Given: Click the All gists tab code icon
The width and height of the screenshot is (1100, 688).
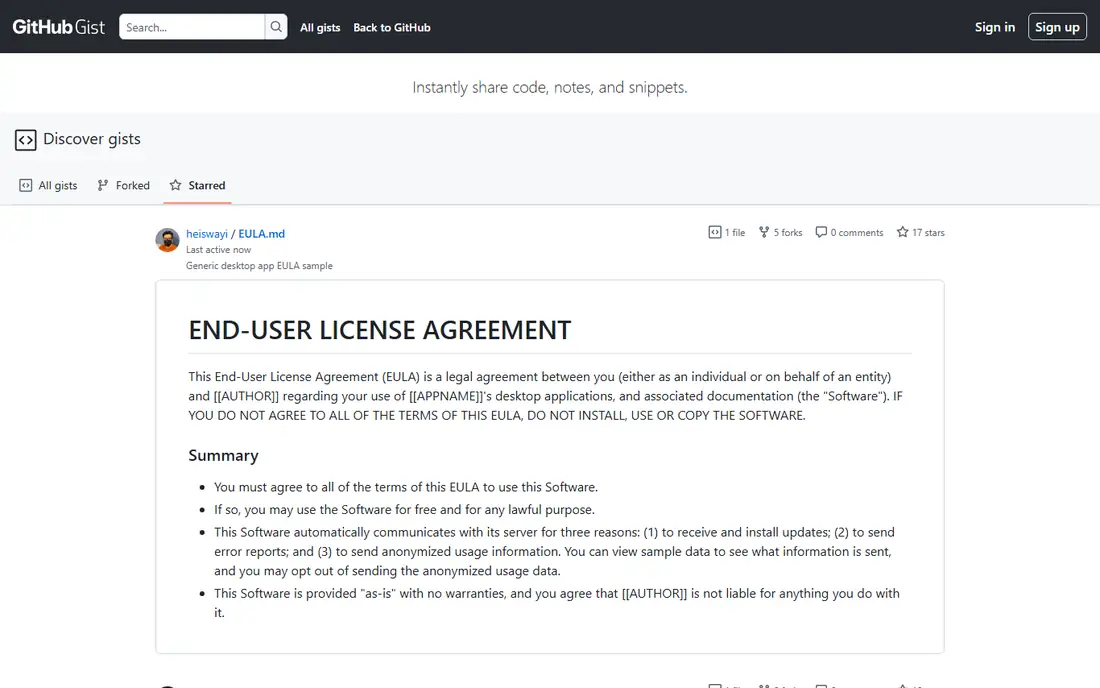Looking at the screenshot, I should coord(26,185).
